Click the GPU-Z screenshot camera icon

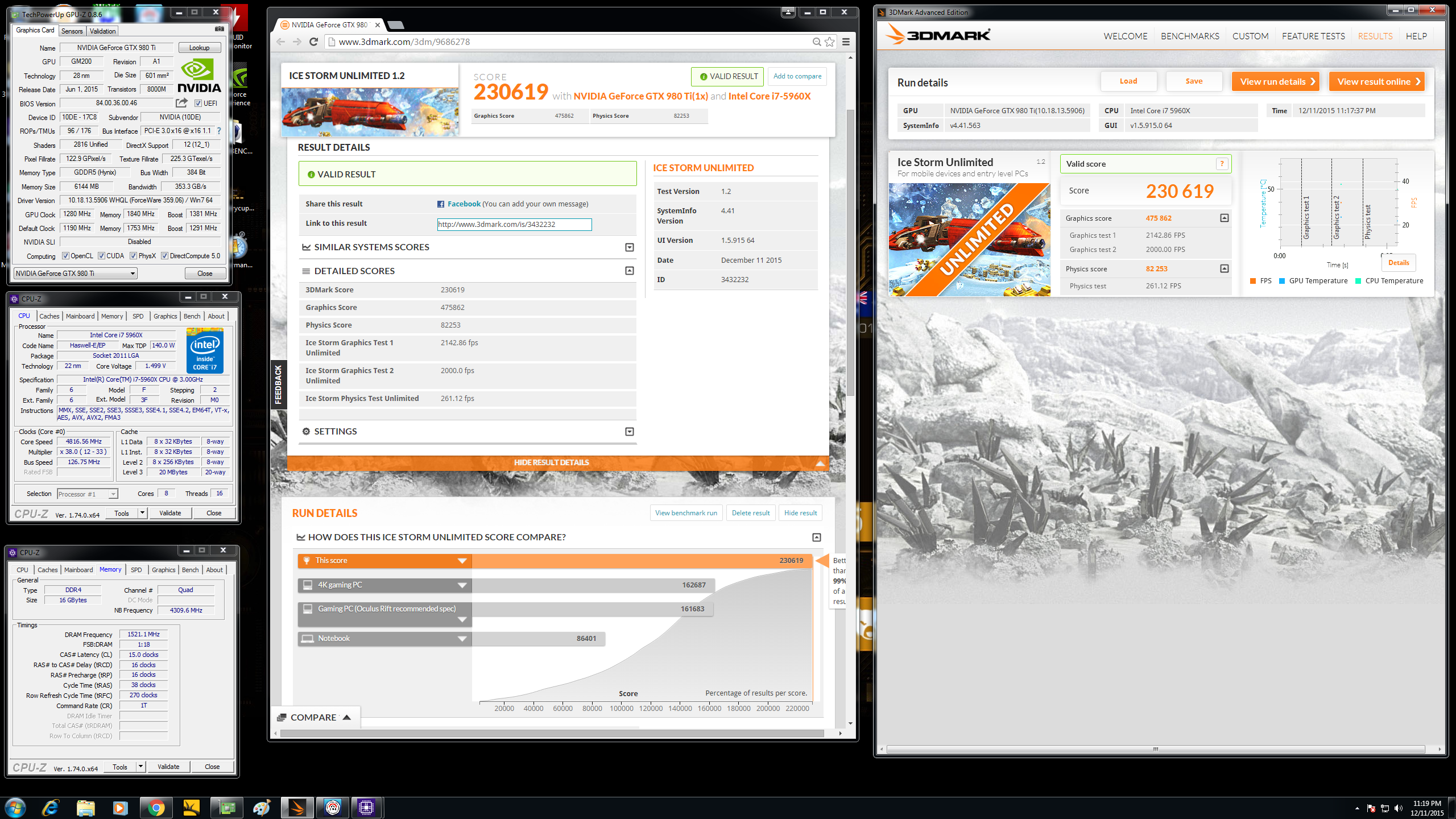point(220,29)
